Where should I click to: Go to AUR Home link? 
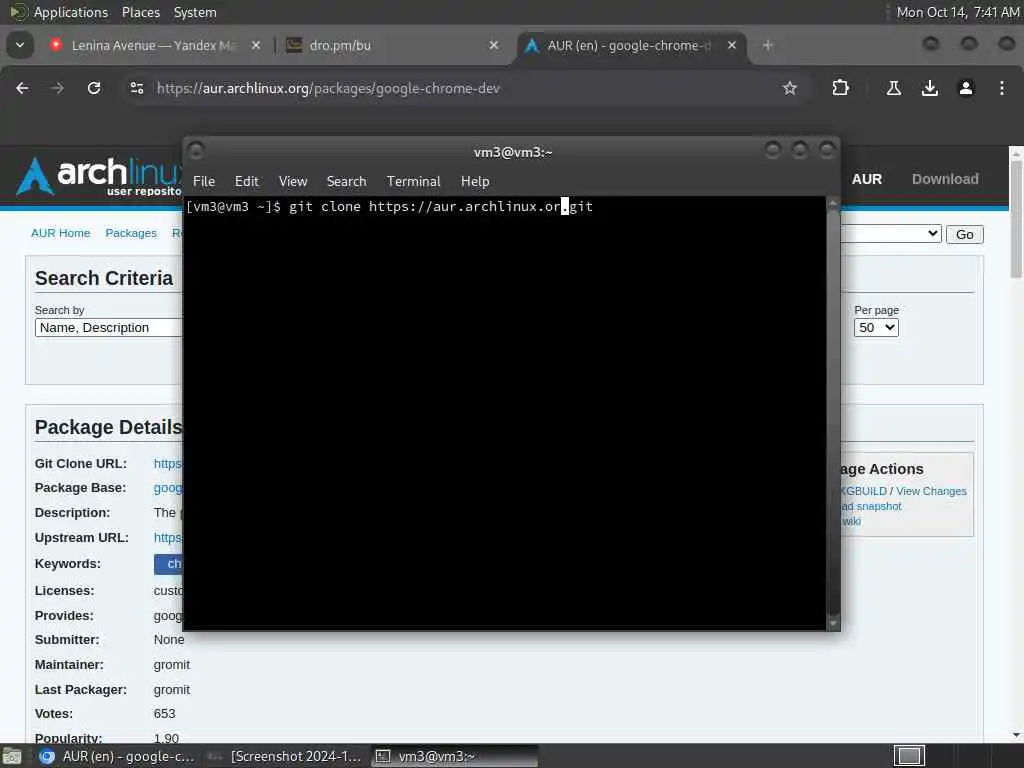tap(61, 233)
